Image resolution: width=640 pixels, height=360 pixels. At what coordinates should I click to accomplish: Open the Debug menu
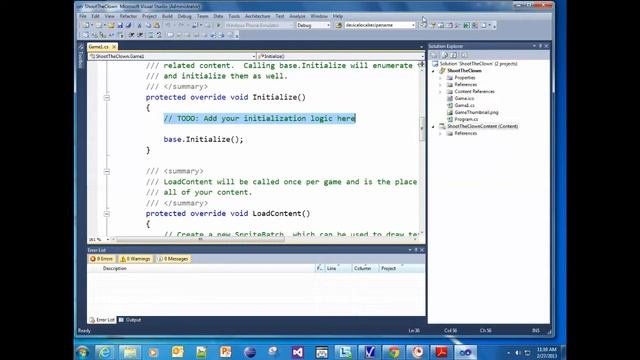[x=184, y=16]
